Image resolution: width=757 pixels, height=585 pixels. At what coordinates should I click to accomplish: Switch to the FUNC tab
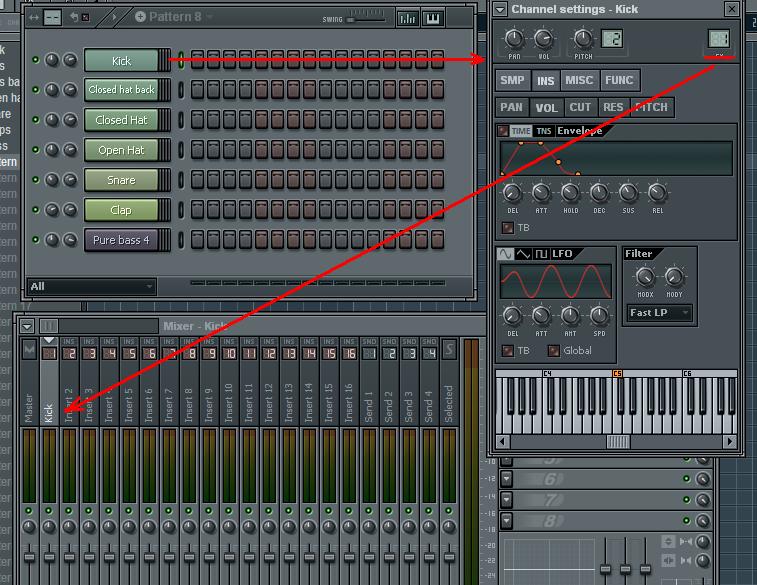[x=619, y=81]
